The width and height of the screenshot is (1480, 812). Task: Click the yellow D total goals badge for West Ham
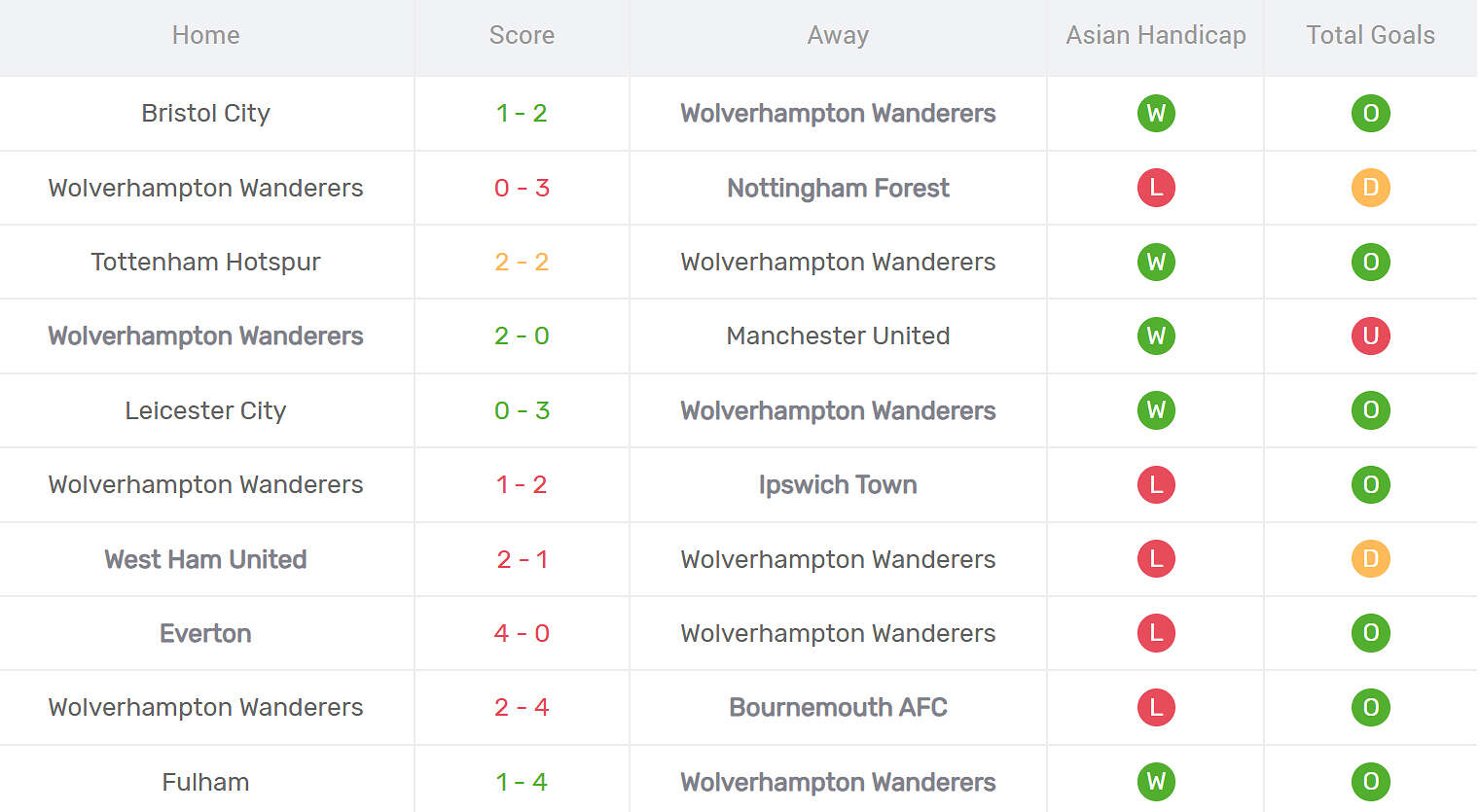(1370, 559)
